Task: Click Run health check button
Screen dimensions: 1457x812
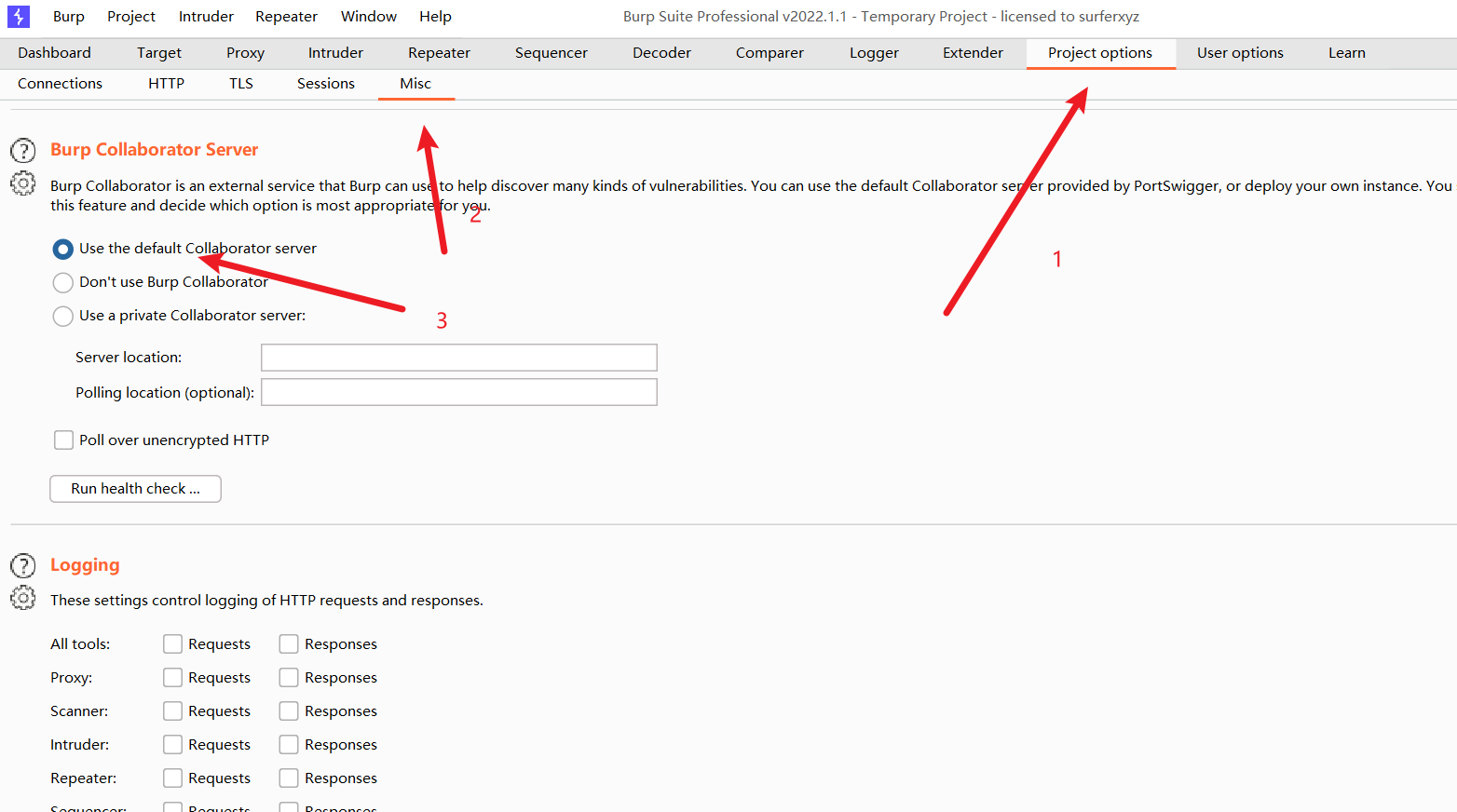Action: pos(135,489)
